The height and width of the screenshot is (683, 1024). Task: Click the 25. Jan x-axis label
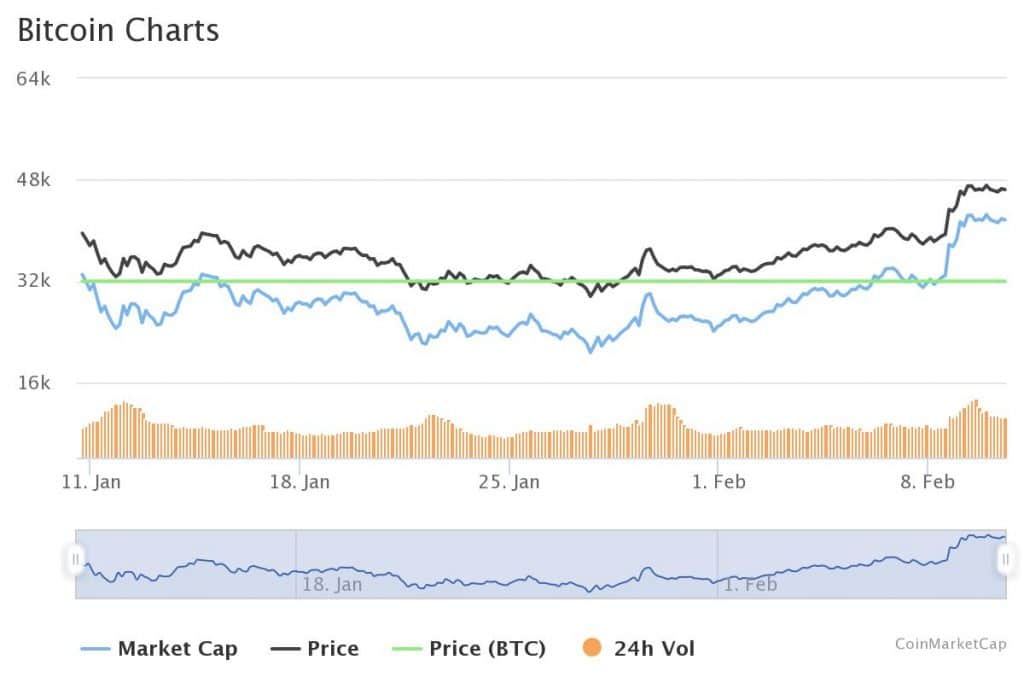pos(509,482)
